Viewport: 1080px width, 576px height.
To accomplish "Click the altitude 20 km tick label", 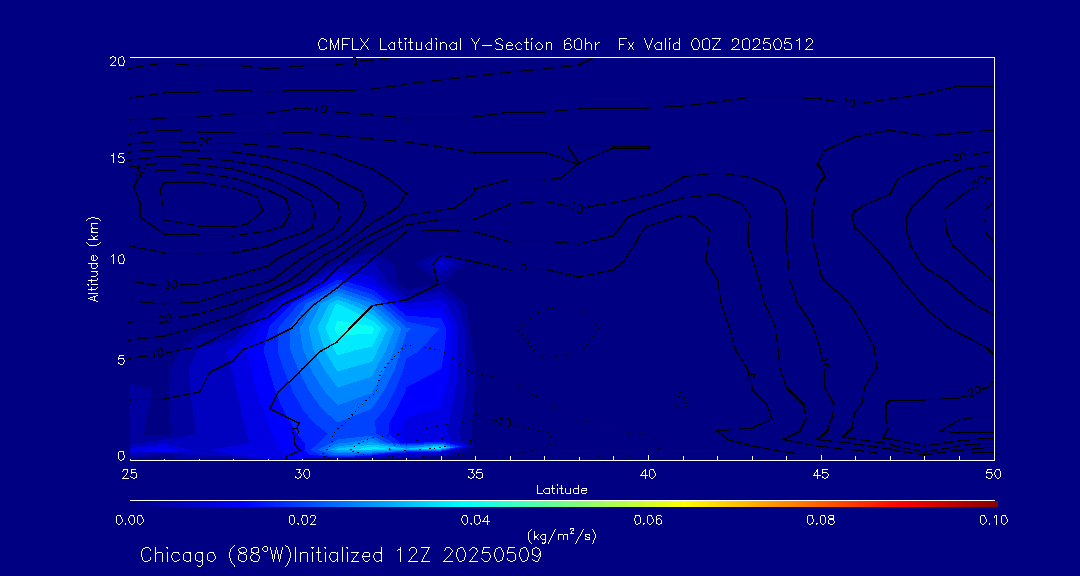I will pos(115,61).
